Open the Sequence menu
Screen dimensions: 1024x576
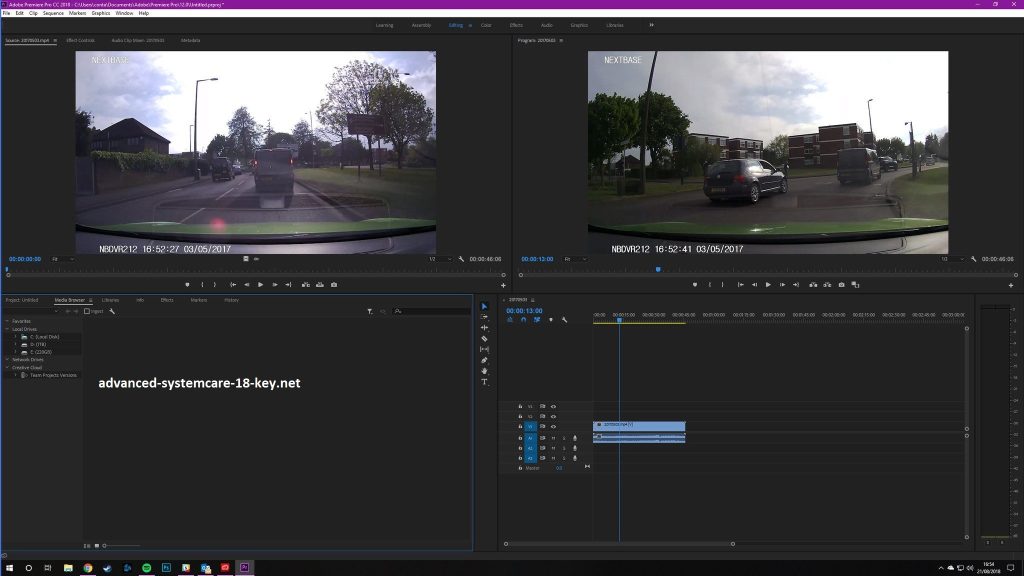pos(53,13)
